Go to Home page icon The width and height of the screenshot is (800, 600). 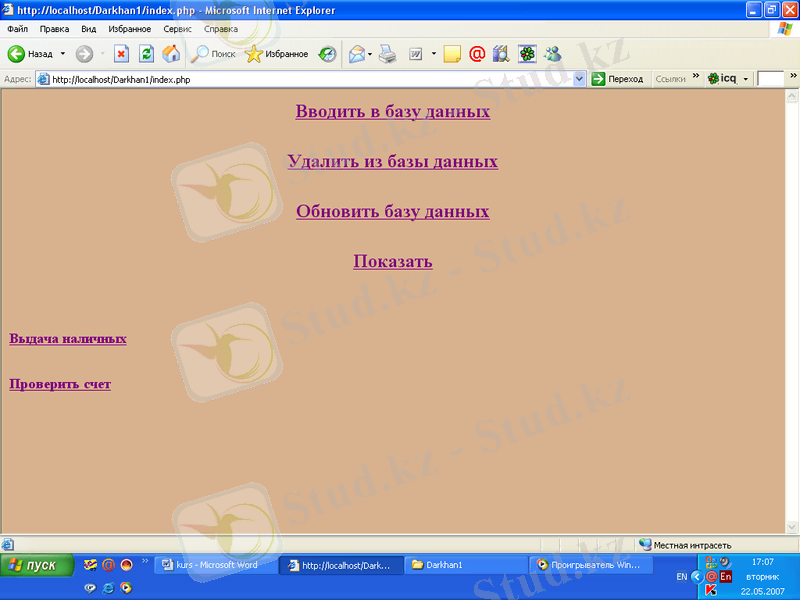point(171,54)
